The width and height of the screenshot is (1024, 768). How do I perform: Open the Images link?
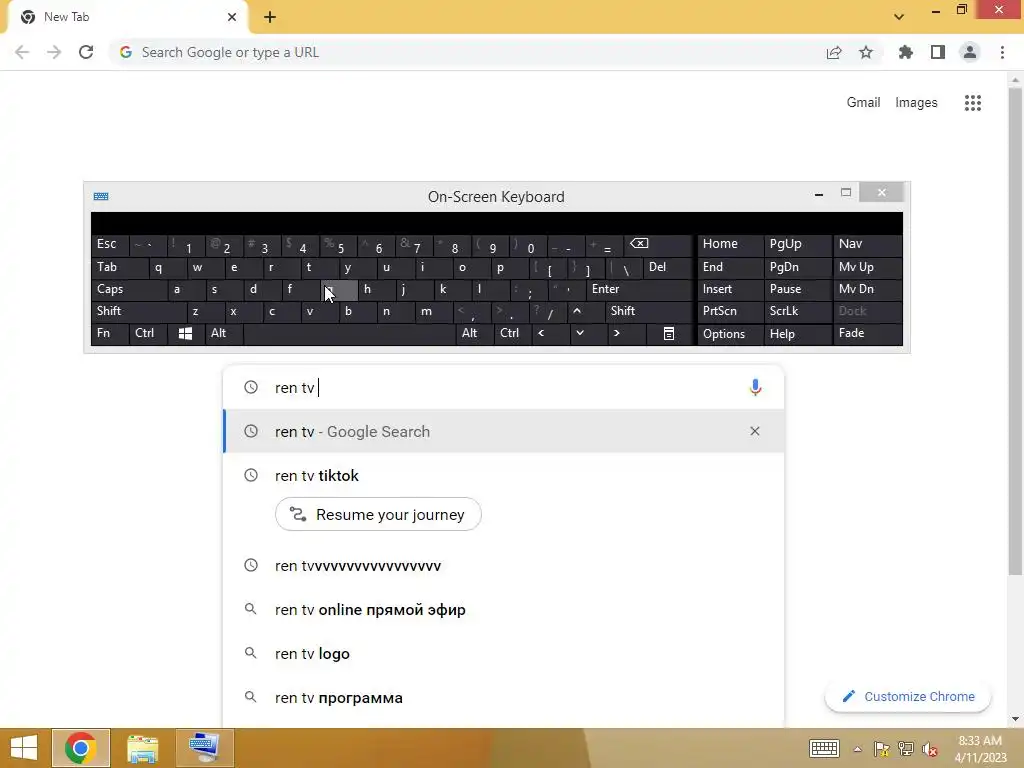tap(916, 103)
